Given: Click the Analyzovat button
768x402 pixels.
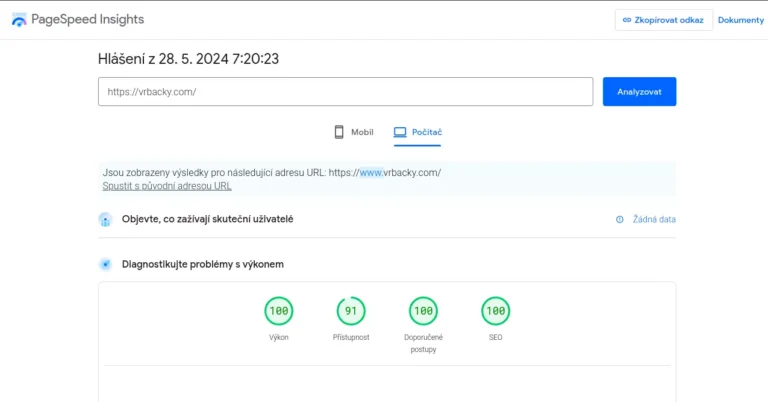Looking at the screenshot, I should [x=639, y=92].
